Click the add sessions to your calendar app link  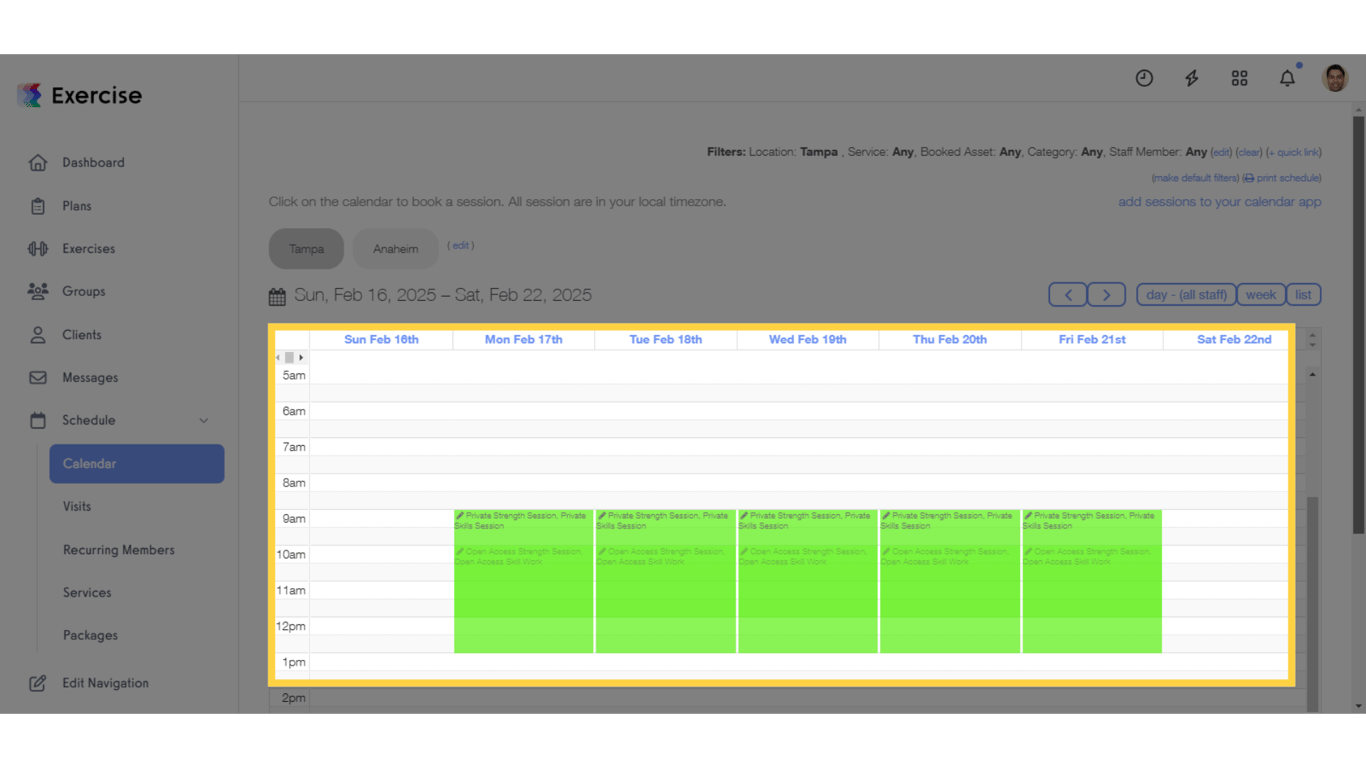(x=1220, y=201)
